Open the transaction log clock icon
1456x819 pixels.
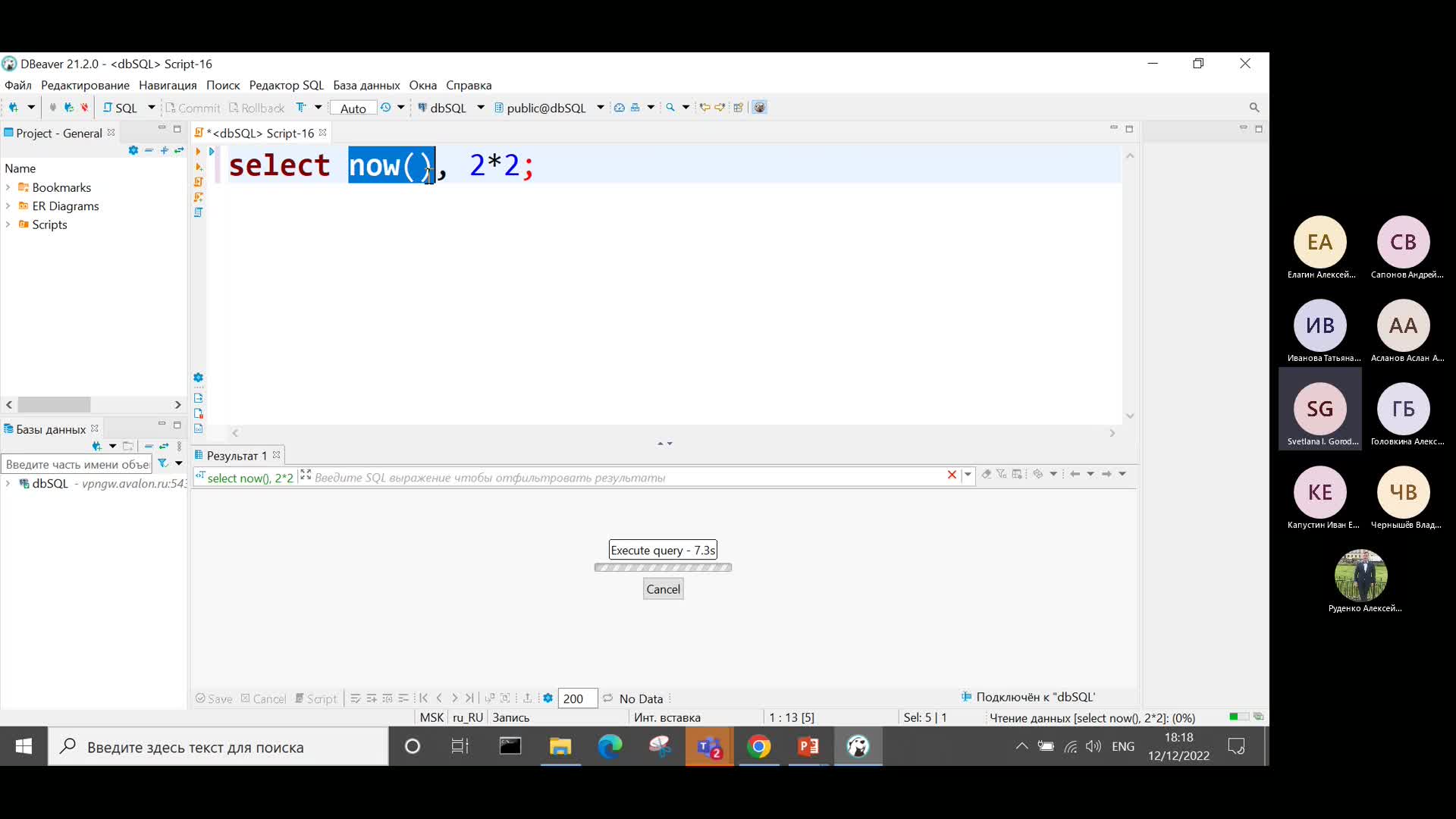pyautogui.click(x=385, y=108)
